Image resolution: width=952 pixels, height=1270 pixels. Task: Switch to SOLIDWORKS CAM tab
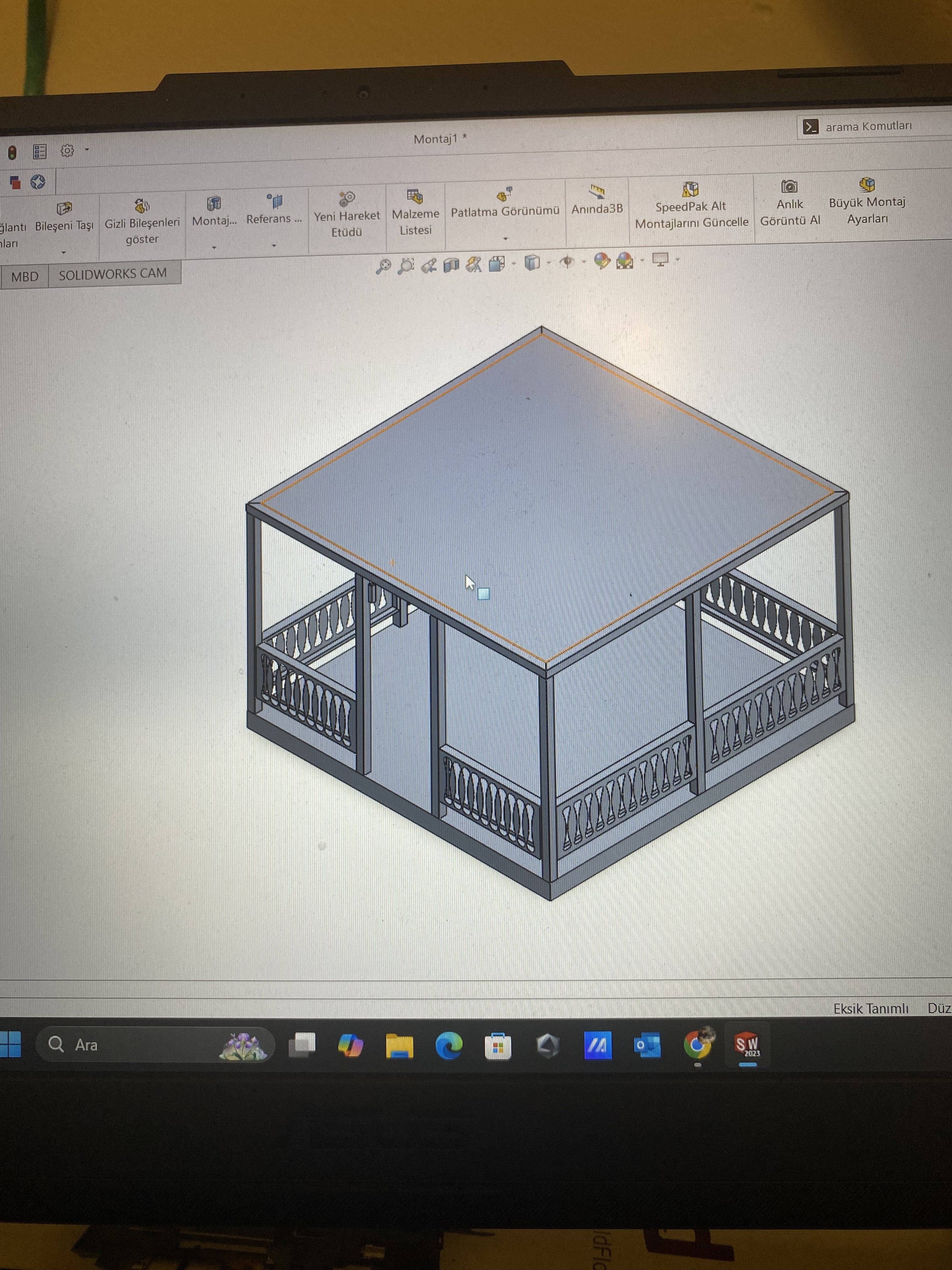(x=113, y=274)
